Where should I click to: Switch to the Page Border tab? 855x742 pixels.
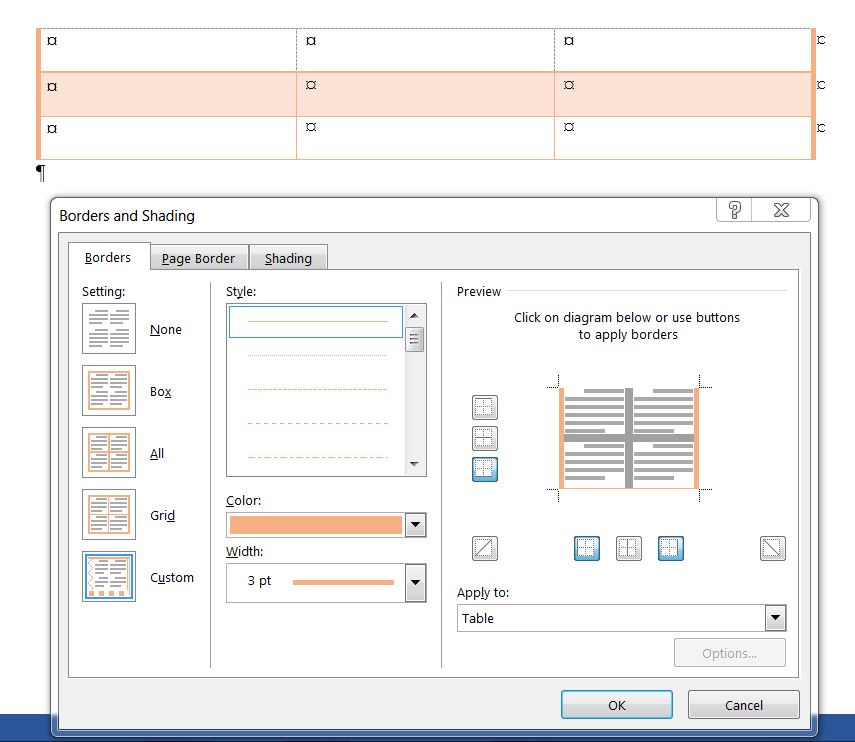click(x=198, y=258)
